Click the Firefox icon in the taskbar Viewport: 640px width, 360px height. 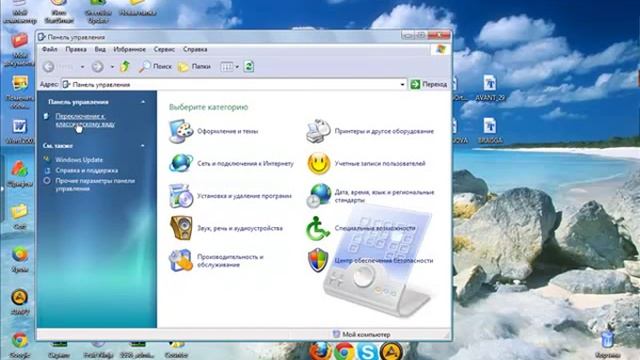(x=320, y=351)
